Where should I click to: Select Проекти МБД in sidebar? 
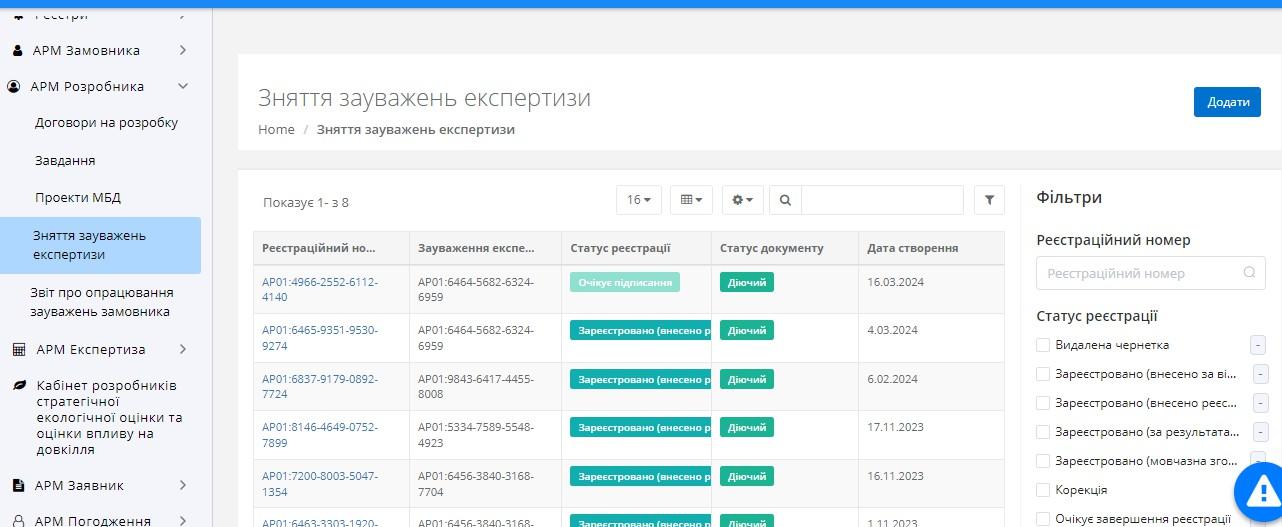(x=78, y=198)
